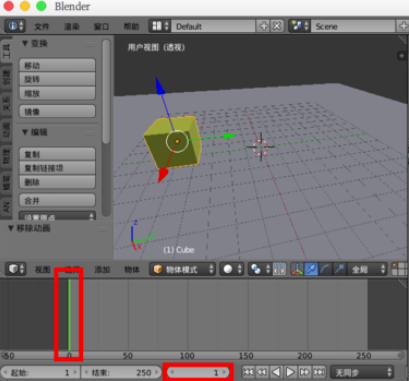
Task: Jump to the timeline start frame
Action: coord(248,372)
